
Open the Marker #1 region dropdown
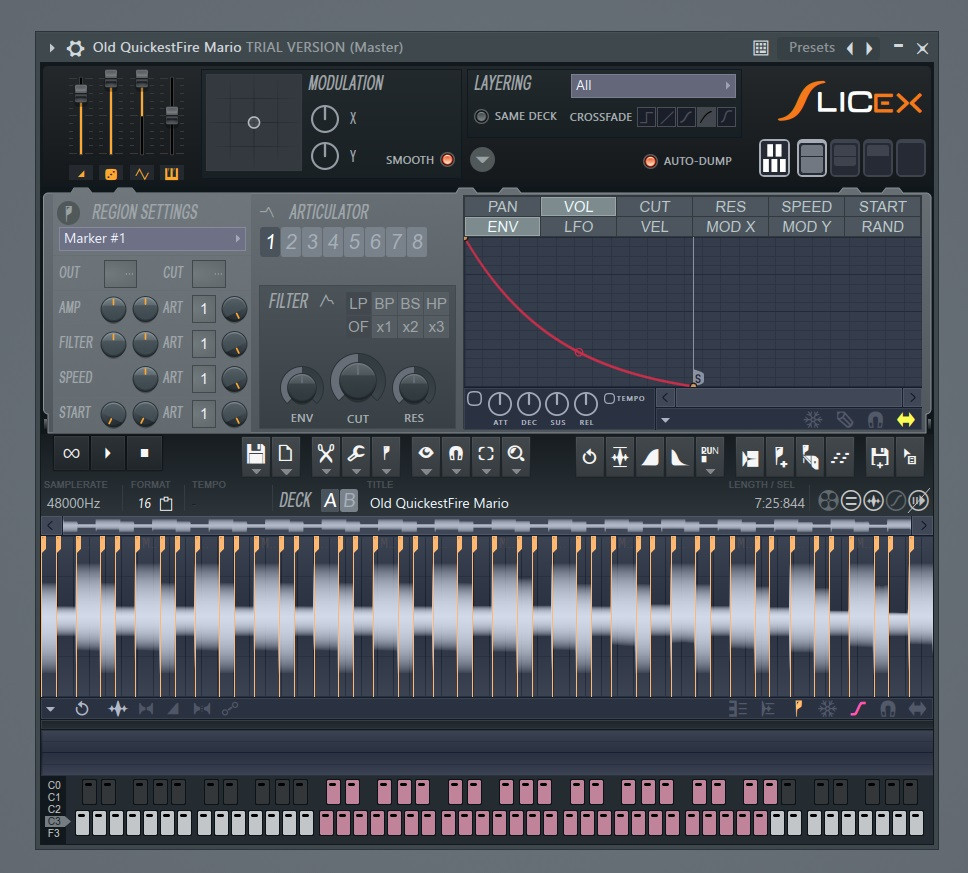[151, 238]
